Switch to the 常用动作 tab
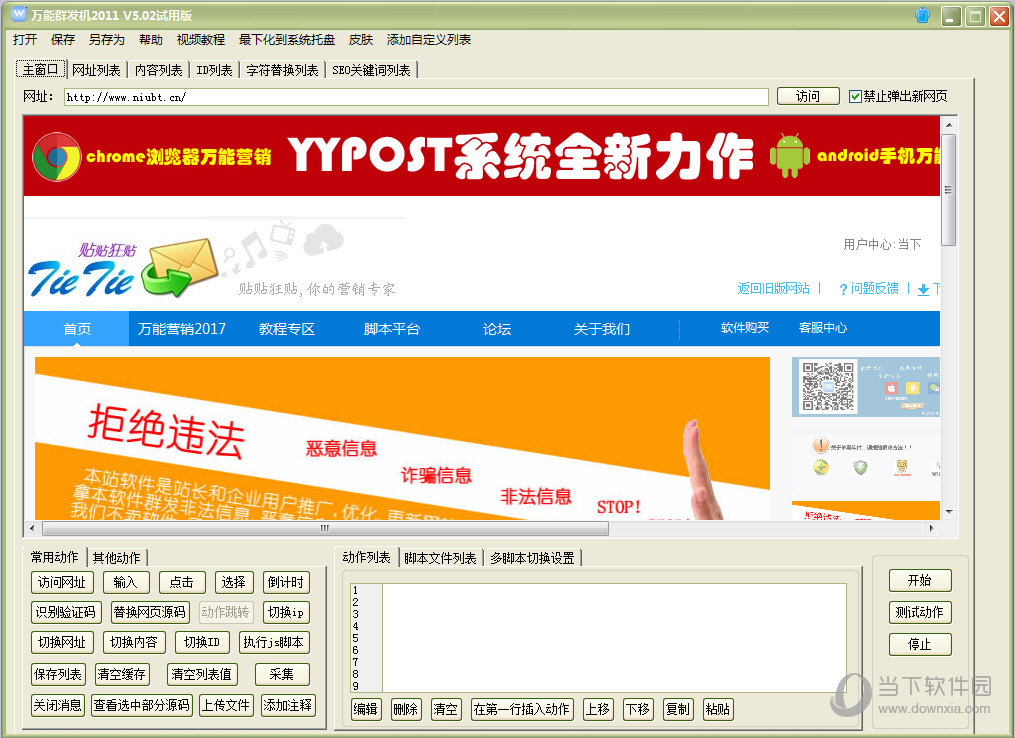The image size is (1015, 738). click(54, 557)
